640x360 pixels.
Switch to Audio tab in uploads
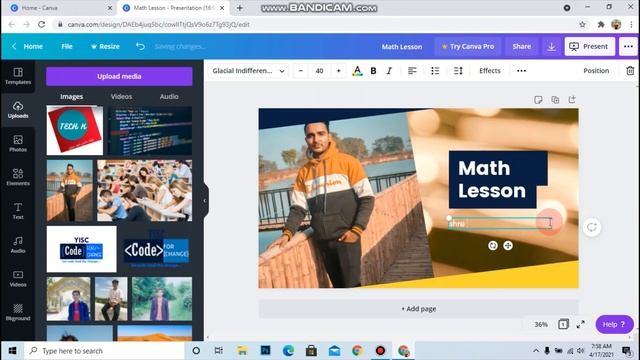pos(169,97)
